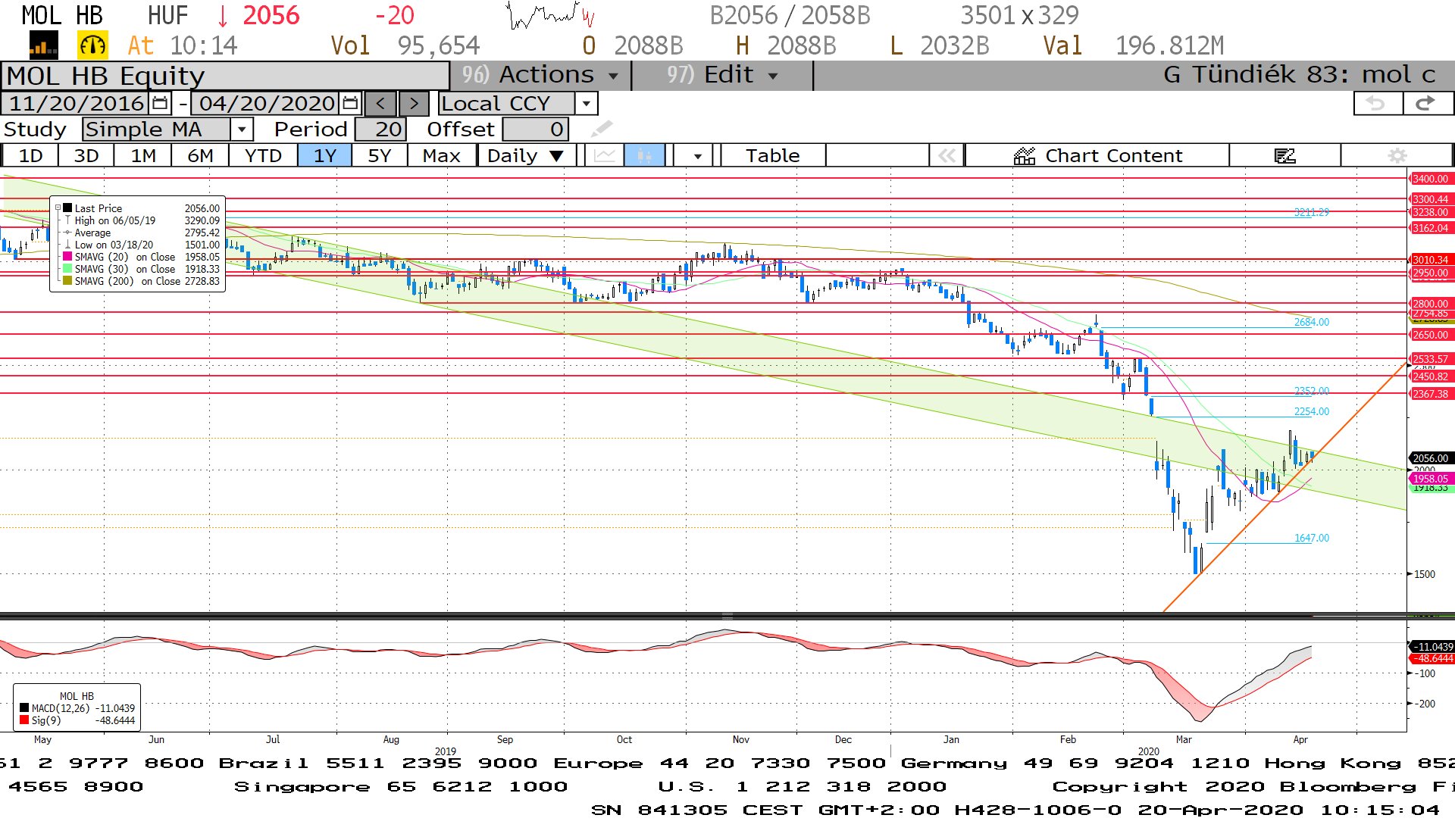
Task: Go to previous date range arrow
Action: pos(380,103)
